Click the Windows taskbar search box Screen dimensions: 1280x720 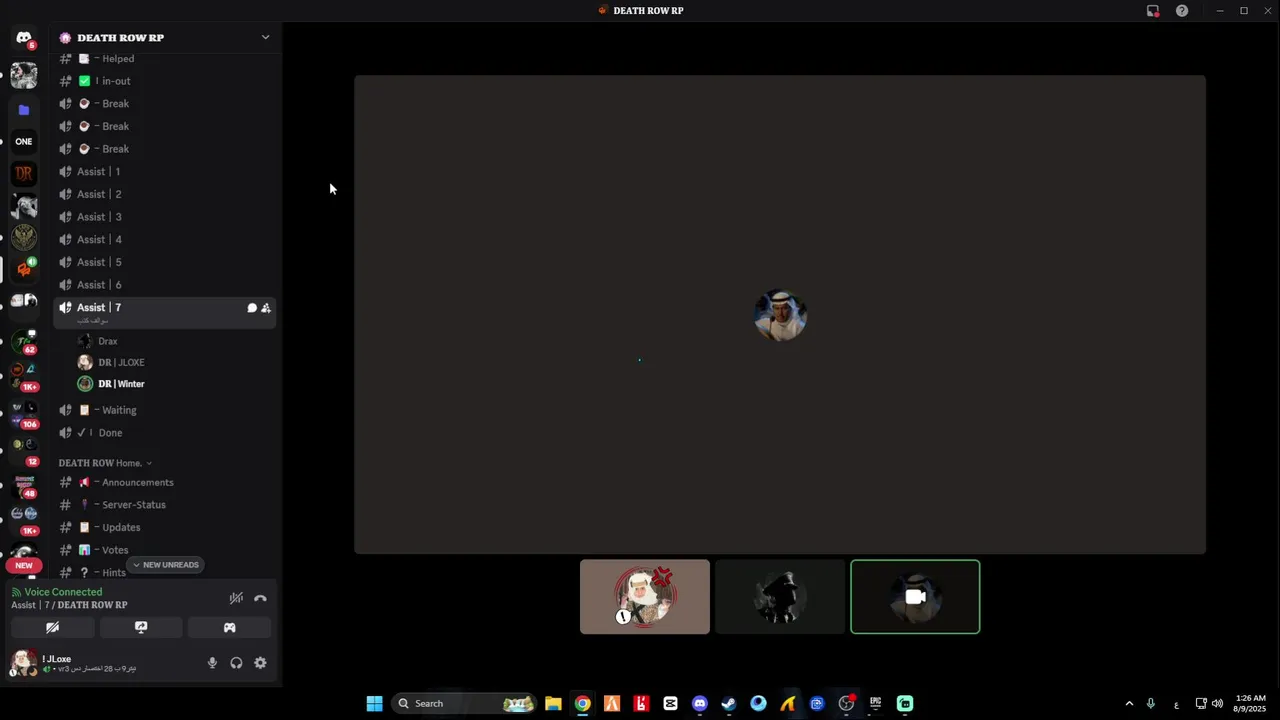tap(465, 703)
